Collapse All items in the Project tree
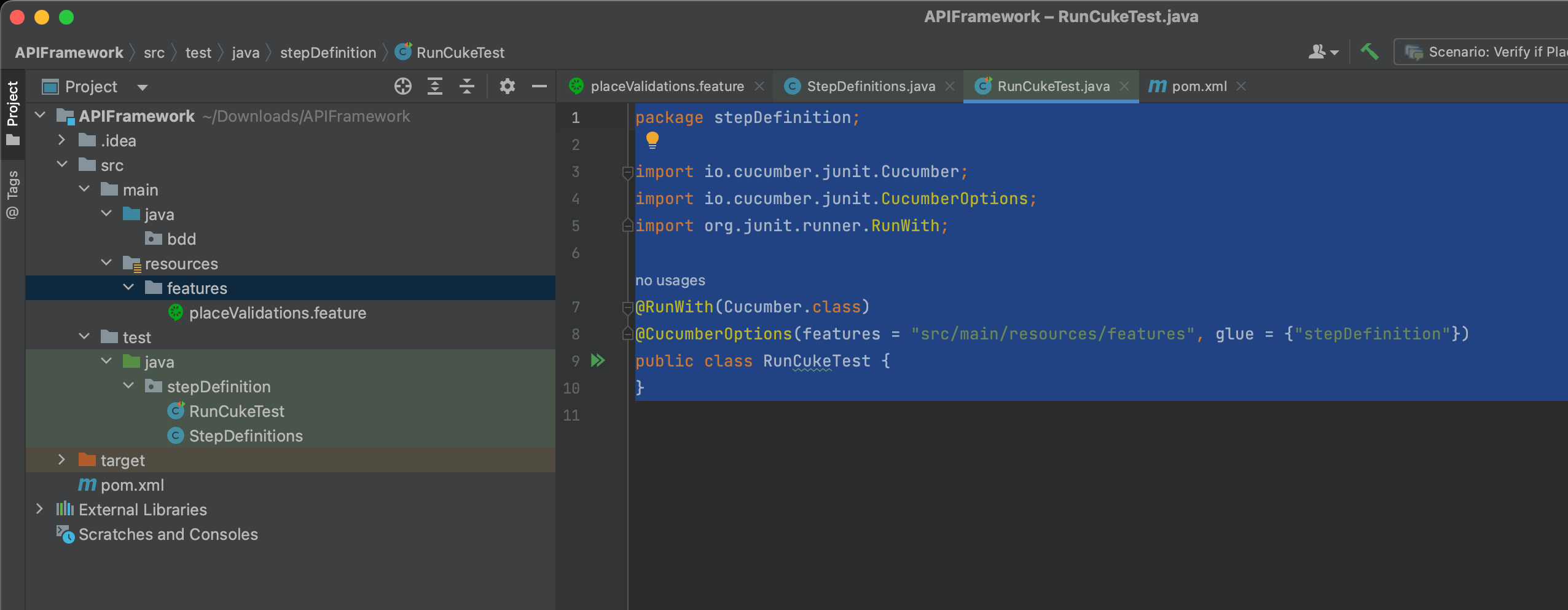Screen dimensions: 1568x610 466,86
